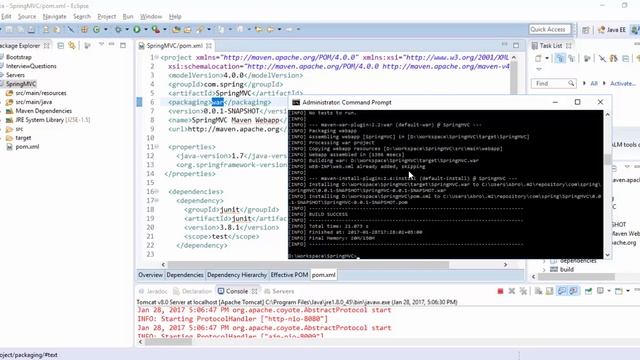
Task: Click the Clear Console icon
Action: click(x=538, y=291)
